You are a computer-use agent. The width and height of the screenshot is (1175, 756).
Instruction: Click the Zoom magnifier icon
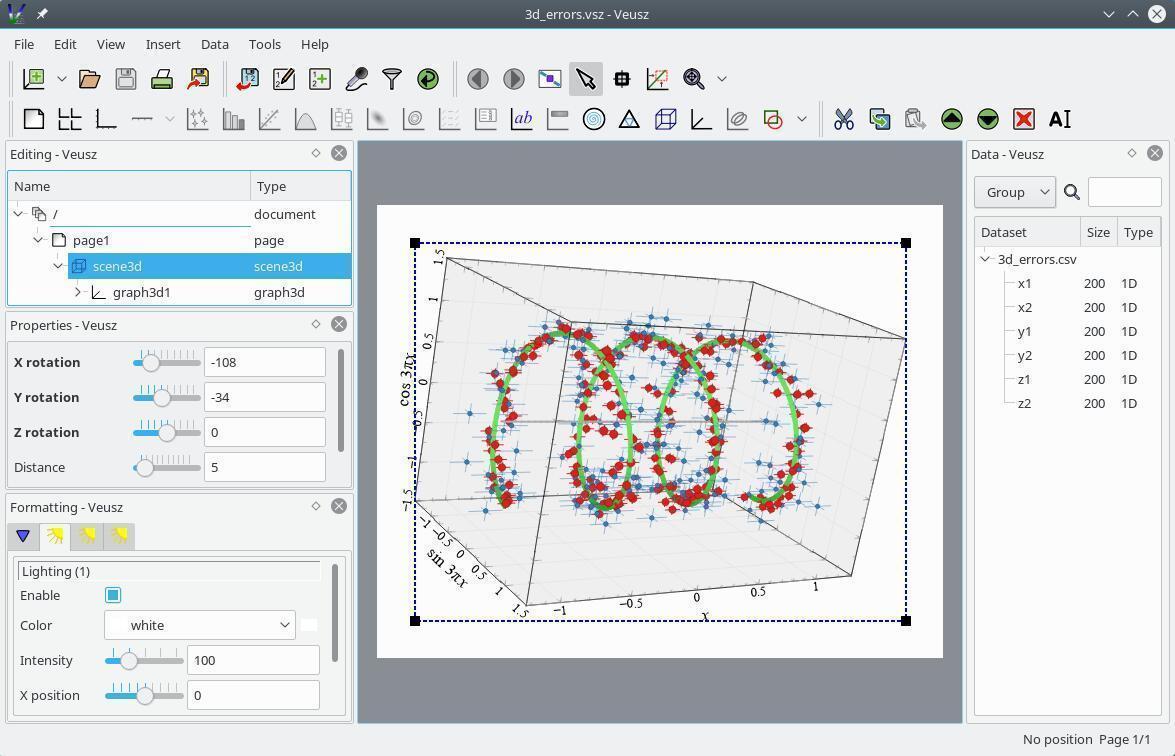point(694,79)
